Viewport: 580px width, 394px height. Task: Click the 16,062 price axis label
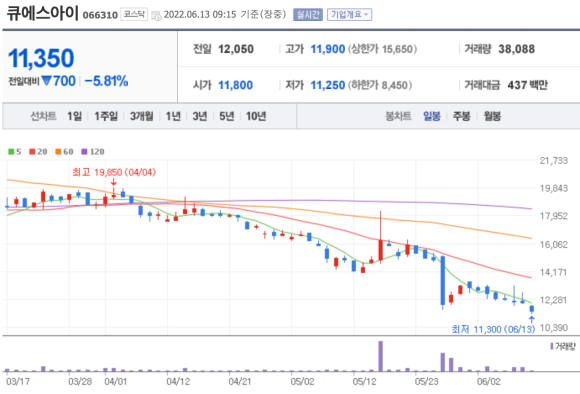click(x=553, y=244)
